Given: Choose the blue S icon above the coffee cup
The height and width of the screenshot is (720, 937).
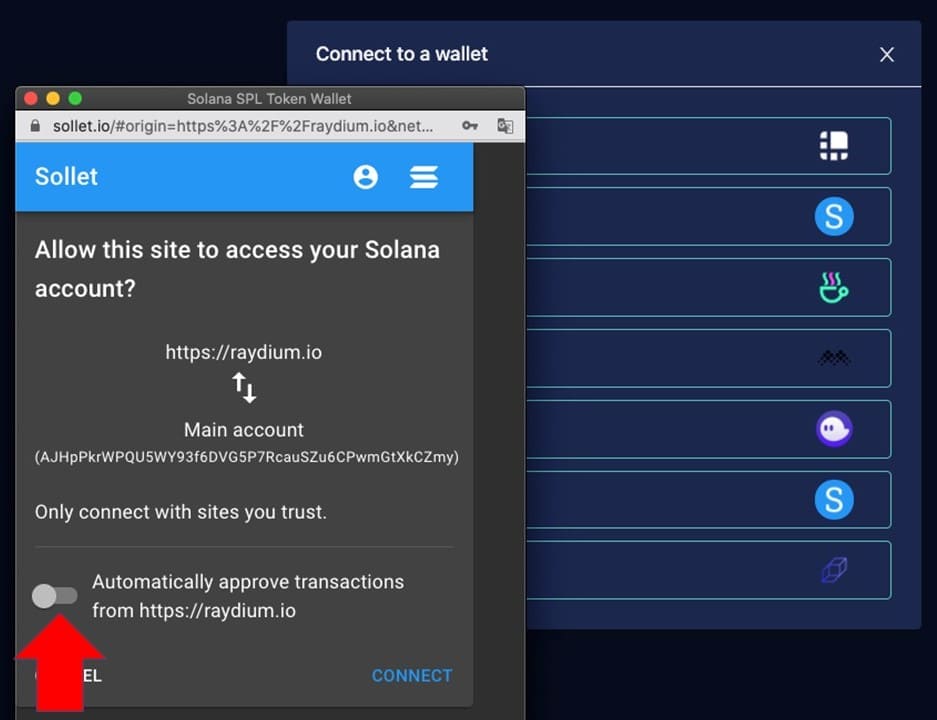Looking at the screenshot, I should [x=834, y=216].
